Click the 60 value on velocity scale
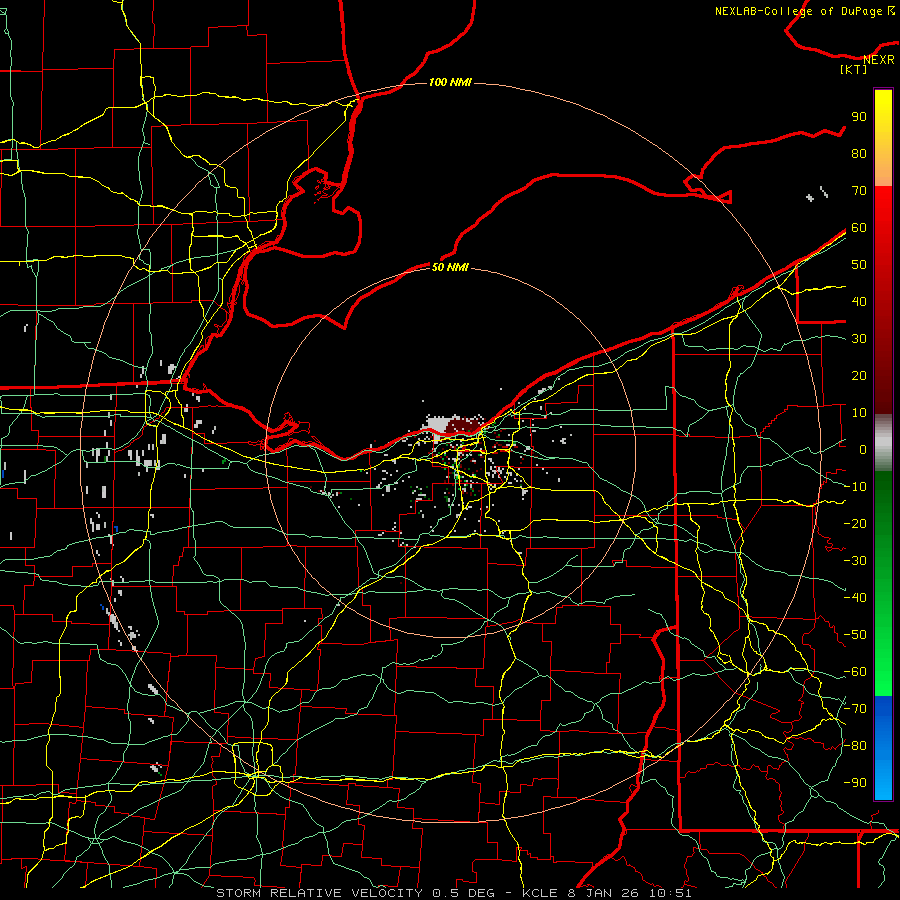 859,228
